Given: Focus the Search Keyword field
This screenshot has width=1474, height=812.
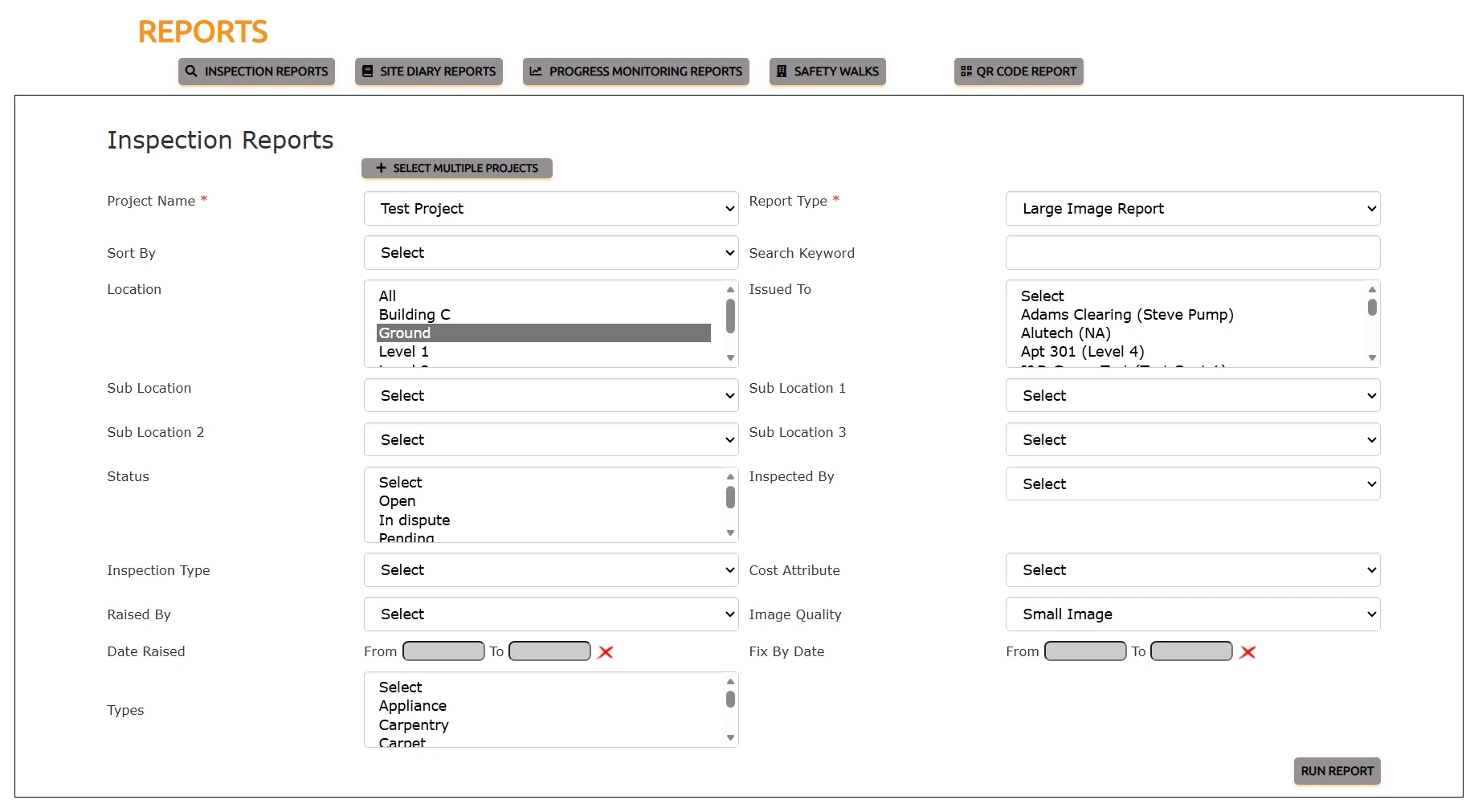Looking at the screenshot, I should tap(1193, 253).
